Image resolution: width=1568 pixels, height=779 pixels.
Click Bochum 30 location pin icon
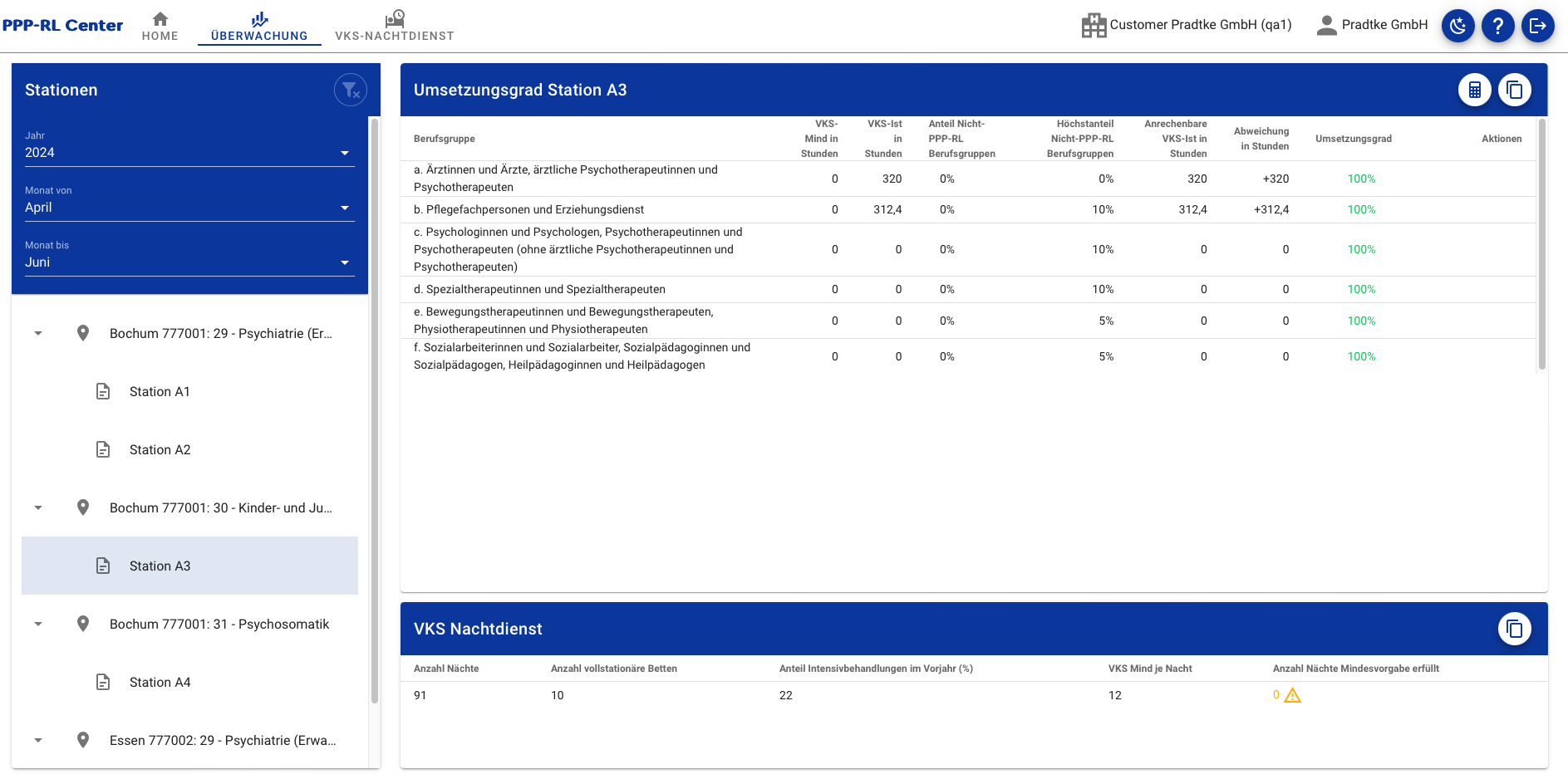click(x=83, y=507)
